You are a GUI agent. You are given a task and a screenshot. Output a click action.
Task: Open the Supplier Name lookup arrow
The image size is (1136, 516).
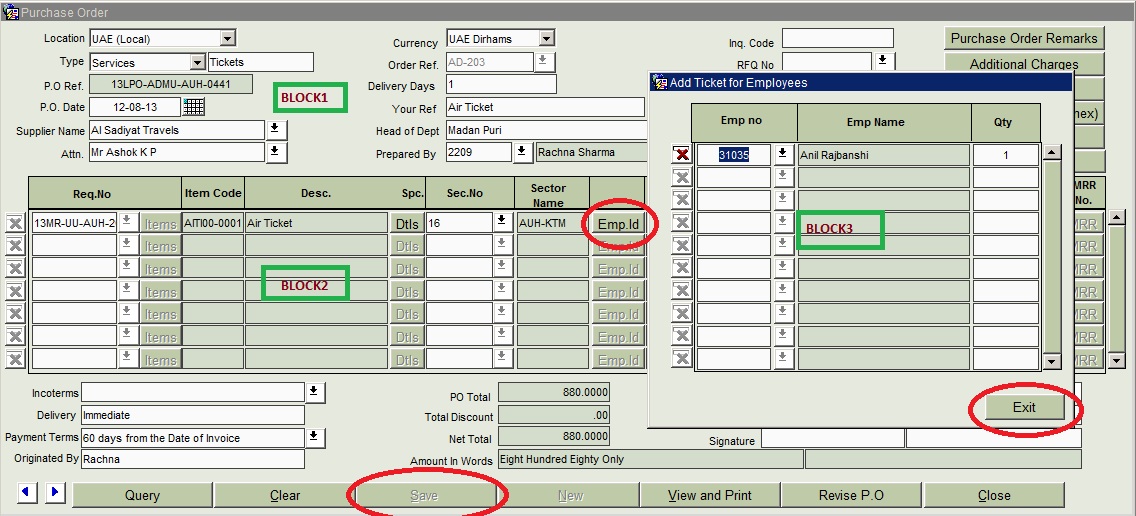pos(276,130)
